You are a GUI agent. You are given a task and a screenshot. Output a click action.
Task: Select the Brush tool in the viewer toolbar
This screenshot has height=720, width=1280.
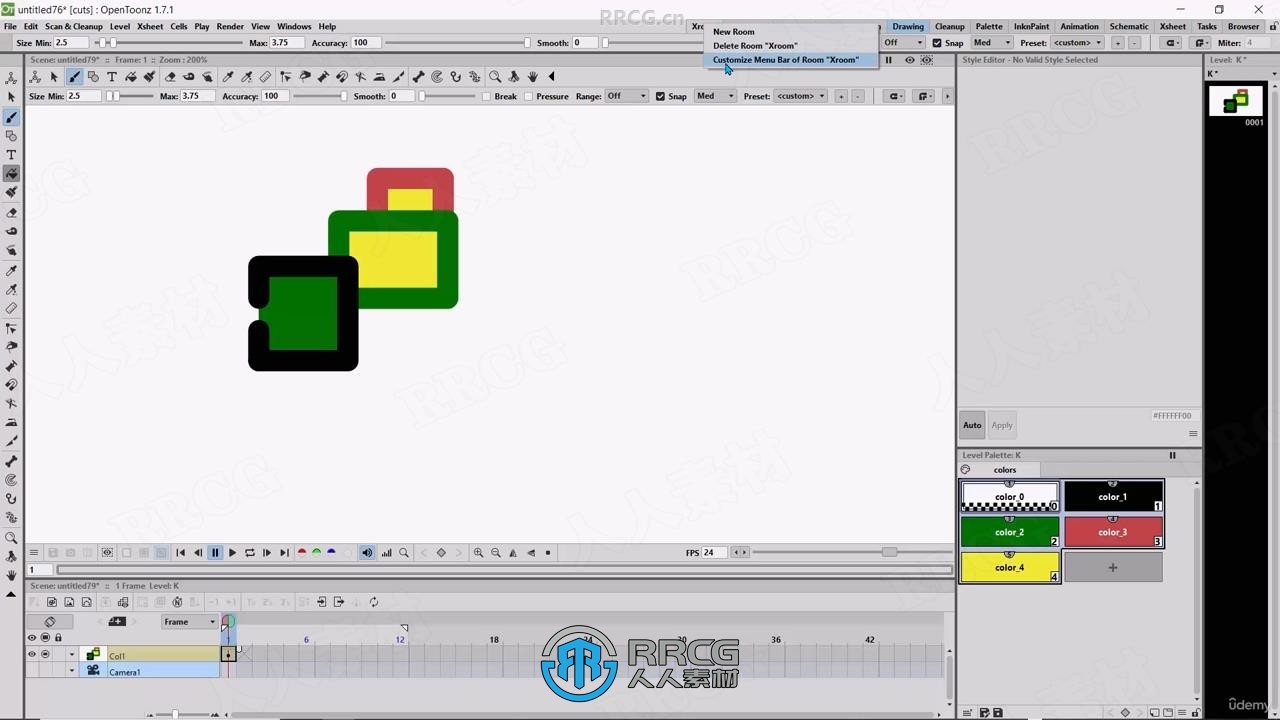pyautogui.click(x=74, y=76)
